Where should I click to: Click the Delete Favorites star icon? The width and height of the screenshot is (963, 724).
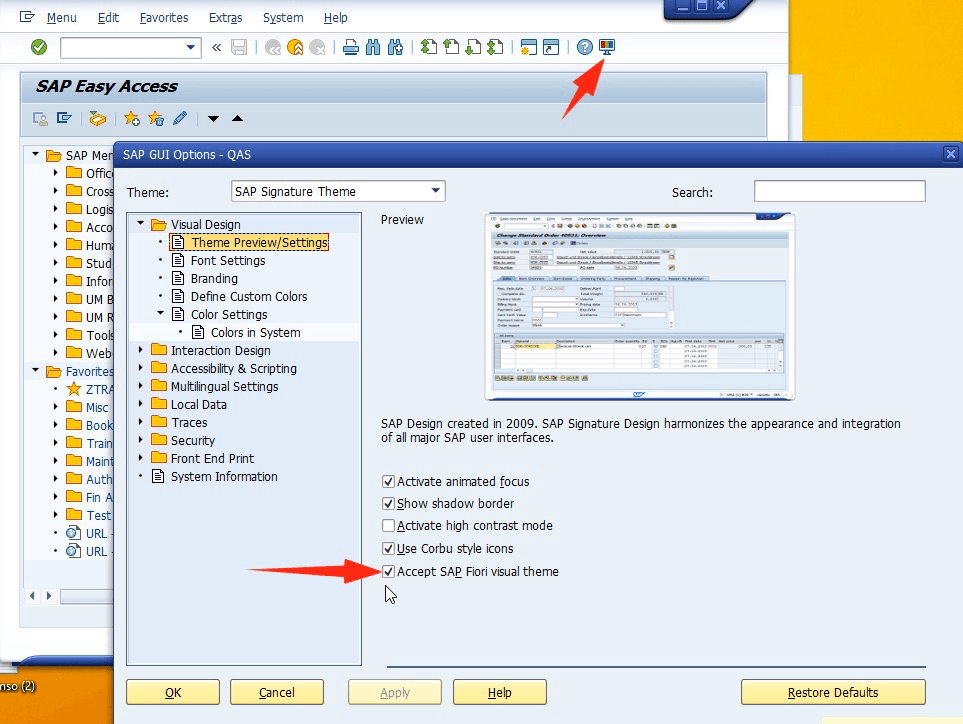click(156, 119)
